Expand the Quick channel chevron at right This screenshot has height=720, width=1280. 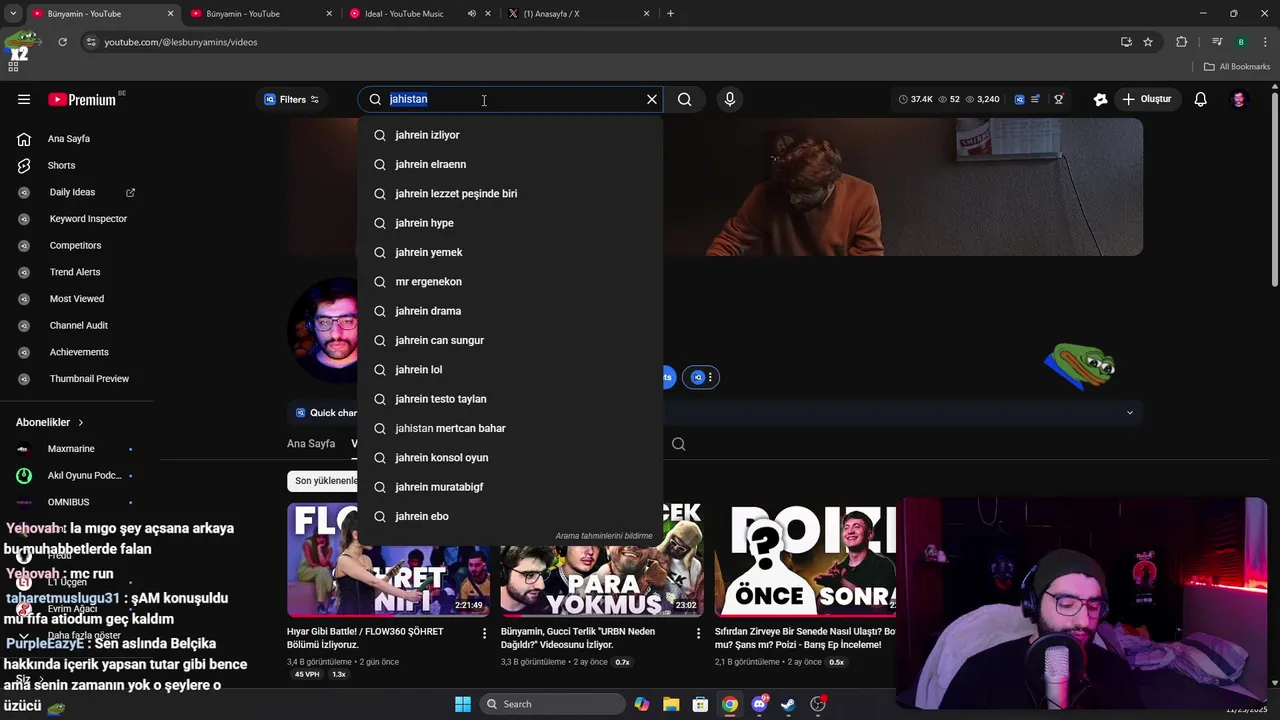[x=1130, y=413]
